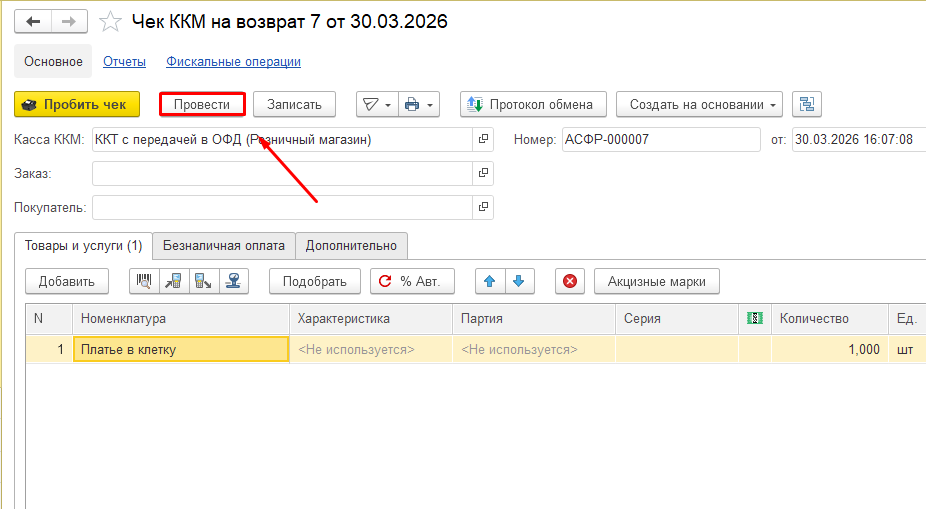Move the row up with the blue arrow
The height and width of the screenshot is (509, 926).
pyautogui.click(x=490, y=282)
